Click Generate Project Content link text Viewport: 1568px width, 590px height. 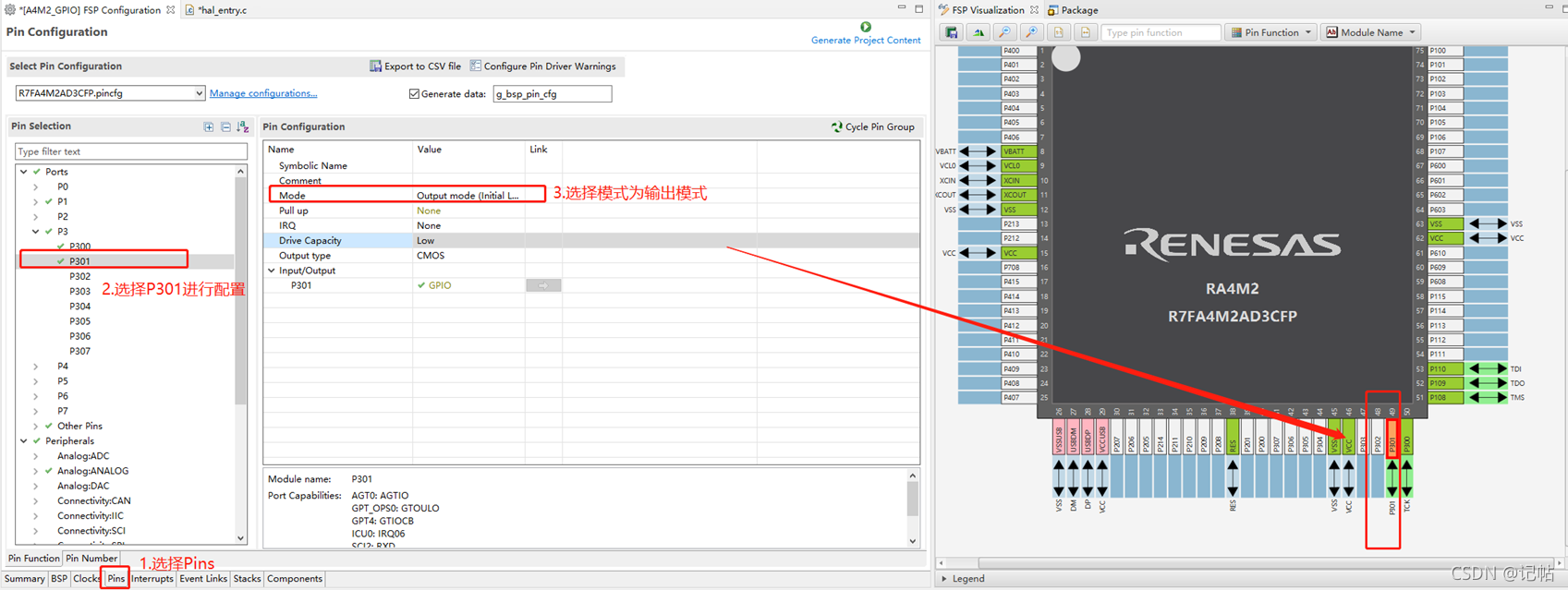click(x=866, y=40)
